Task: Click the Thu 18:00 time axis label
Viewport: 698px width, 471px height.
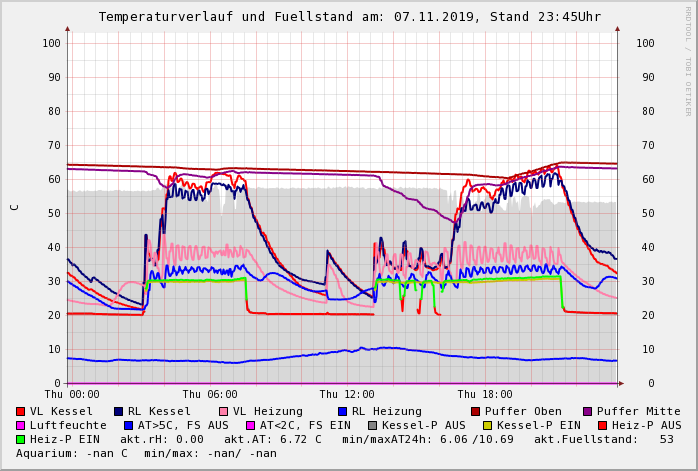Action: (x=485, y=395)
